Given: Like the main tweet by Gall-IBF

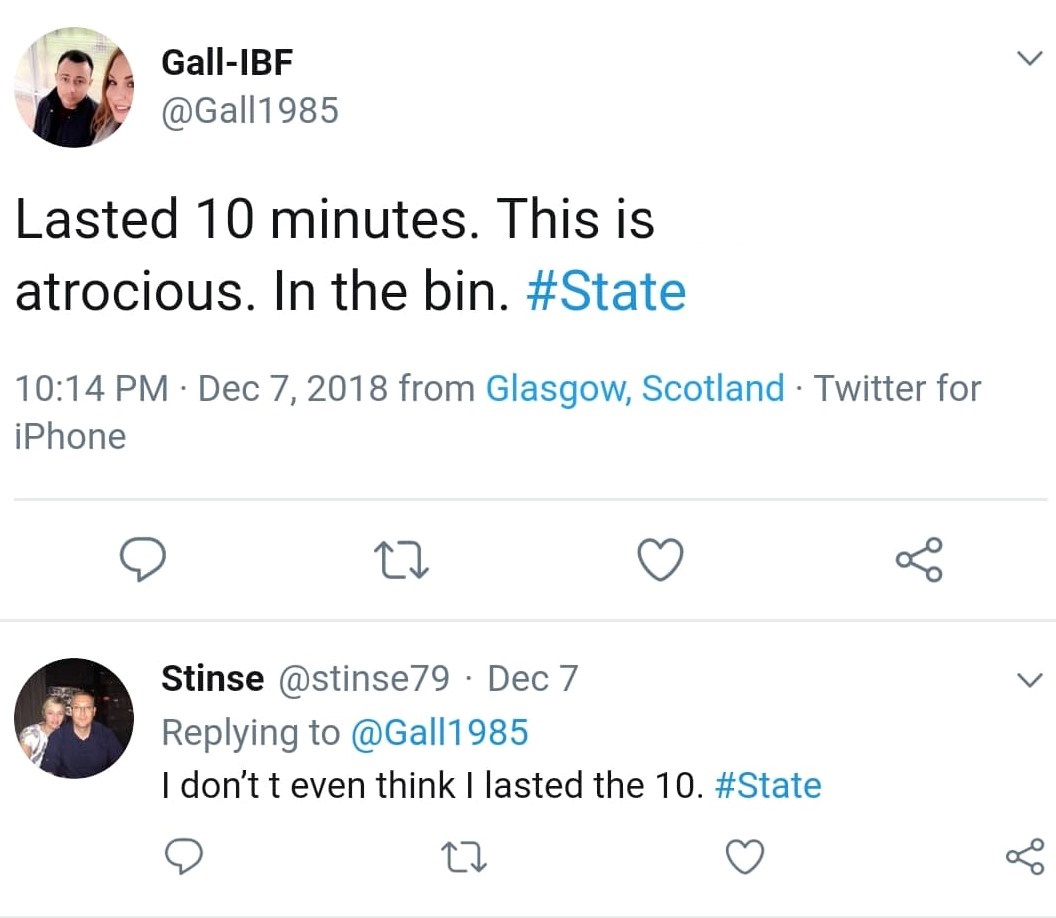Looking at the screenshot, I should pyautogui.click(x=660, y=560).
